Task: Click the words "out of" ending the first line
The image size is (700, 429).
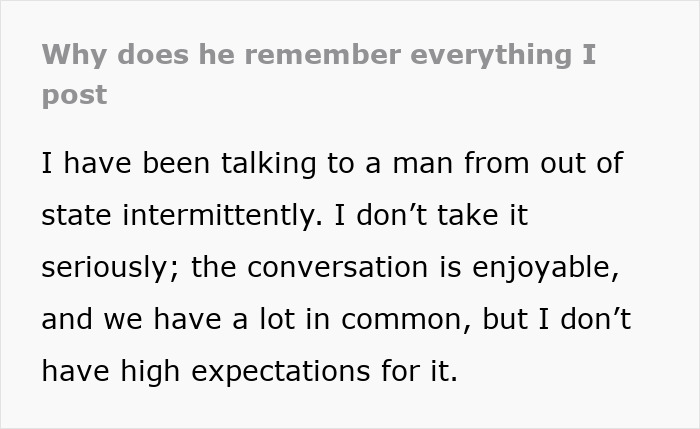Action: click(590, 162)
